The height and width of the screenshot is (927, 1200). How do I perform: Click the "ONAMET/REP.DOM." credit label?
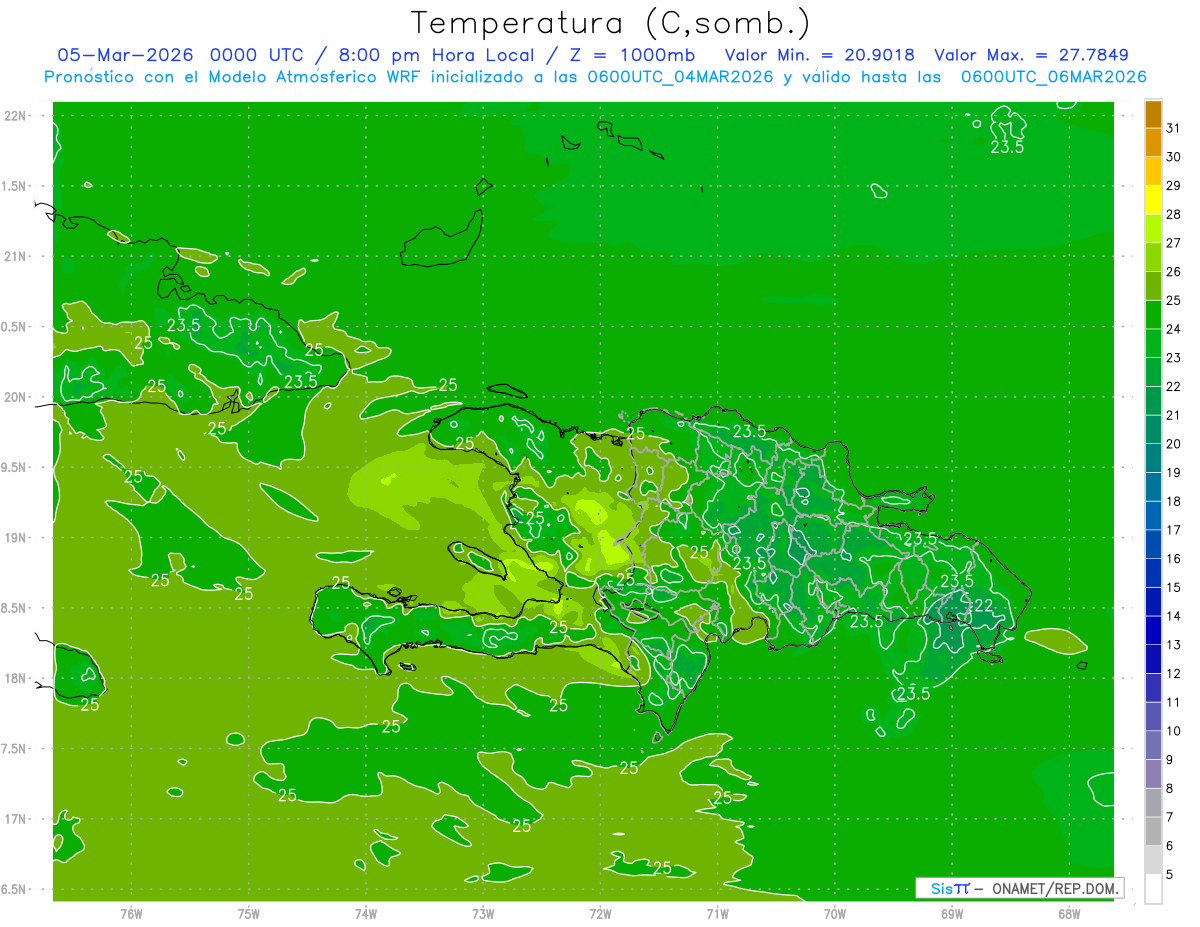[1056, 888]
